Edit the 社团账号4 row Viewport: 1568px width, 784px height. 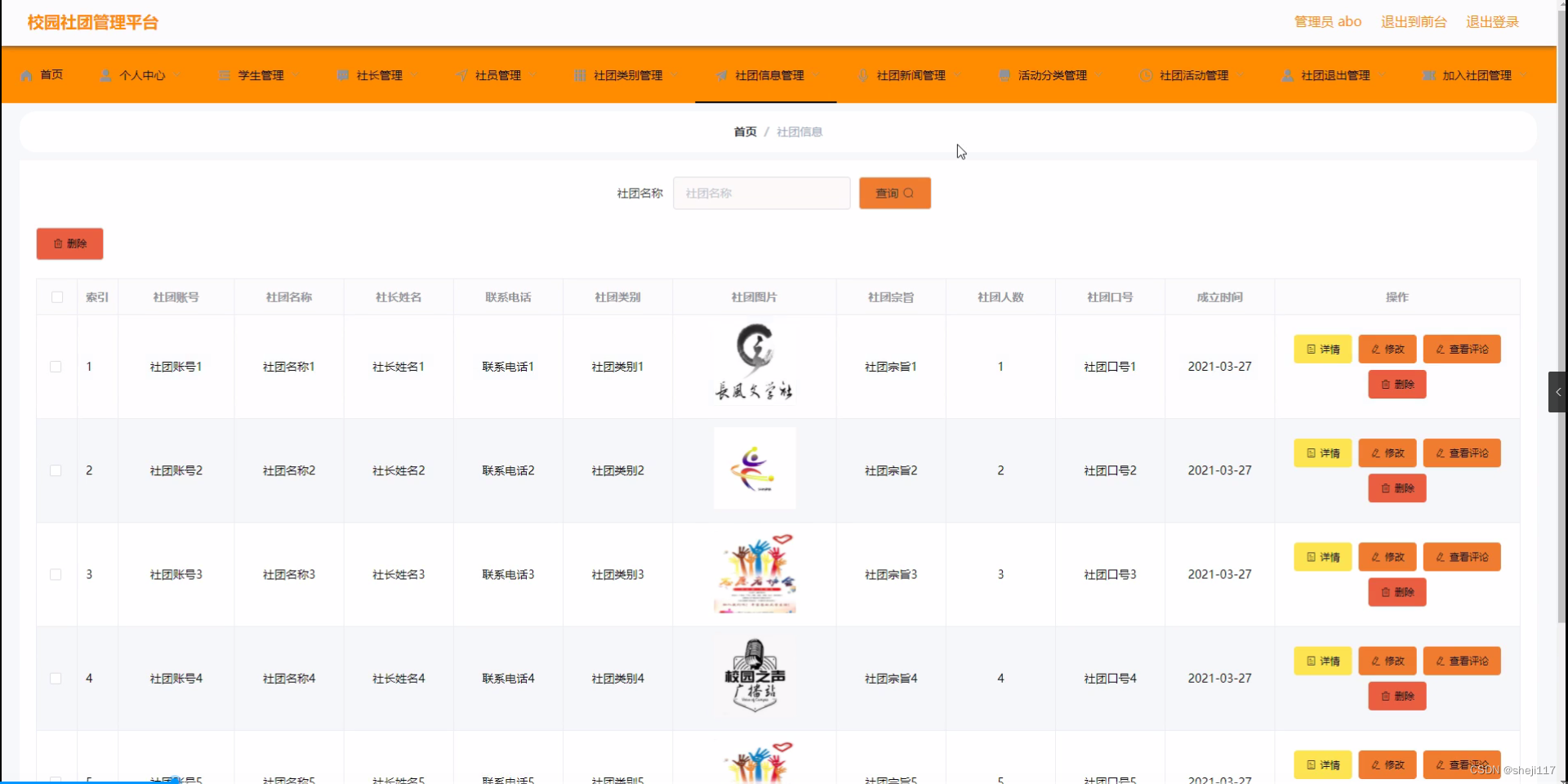(1388, 661)
